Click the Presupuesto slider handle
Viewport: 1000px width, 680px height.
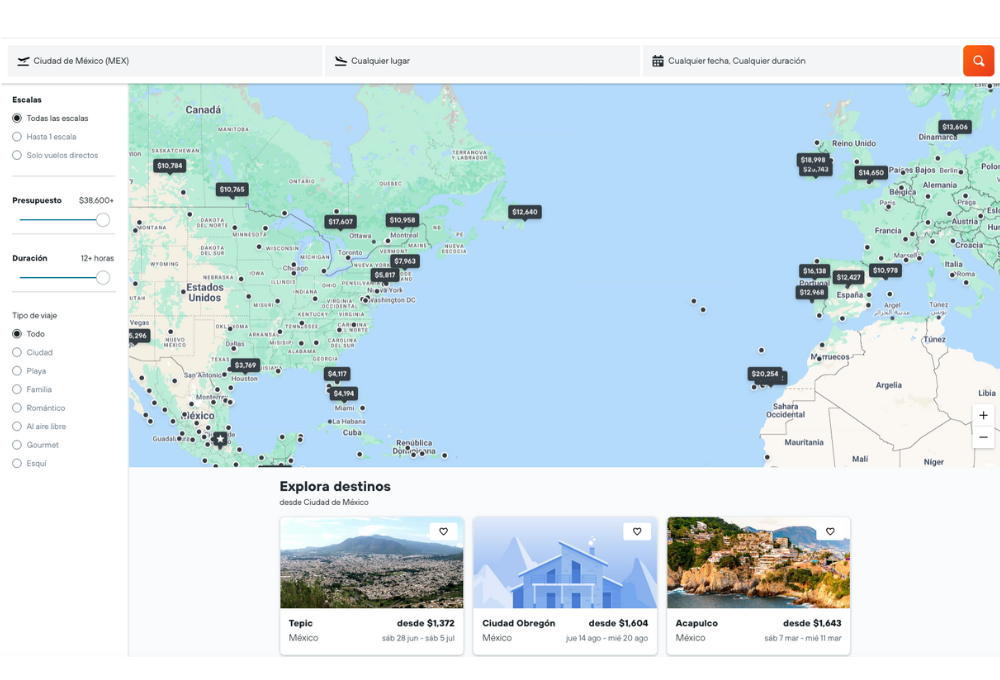coord(103,220)
